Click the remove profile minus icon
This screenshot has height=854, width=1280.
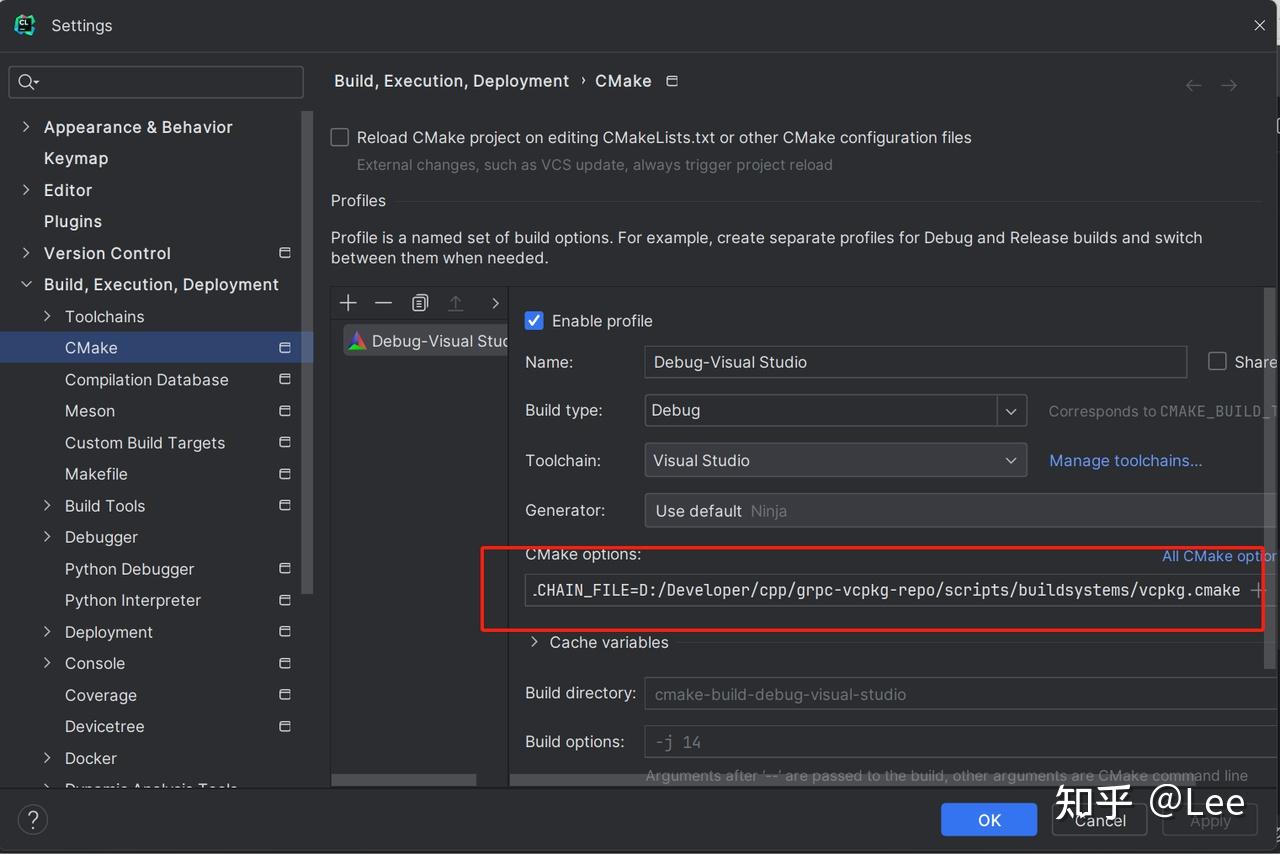coord(383,303)
